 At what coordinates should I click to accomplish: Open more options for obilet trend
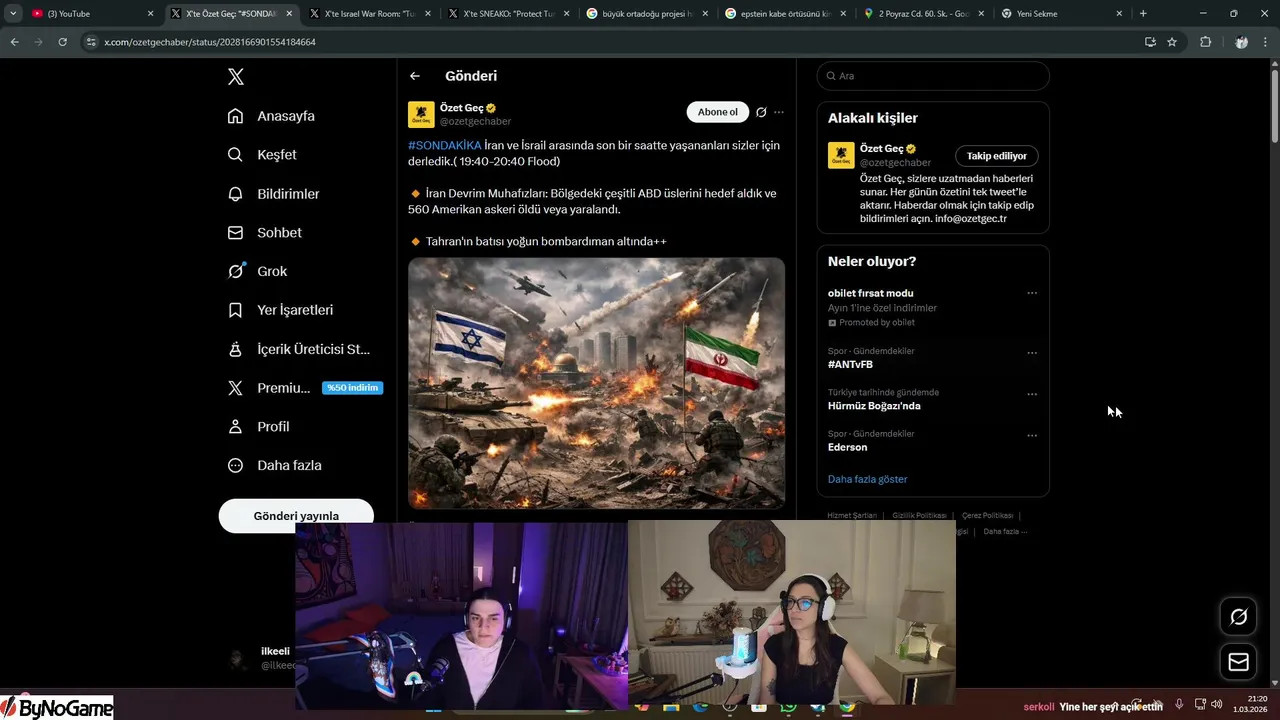1032,293
